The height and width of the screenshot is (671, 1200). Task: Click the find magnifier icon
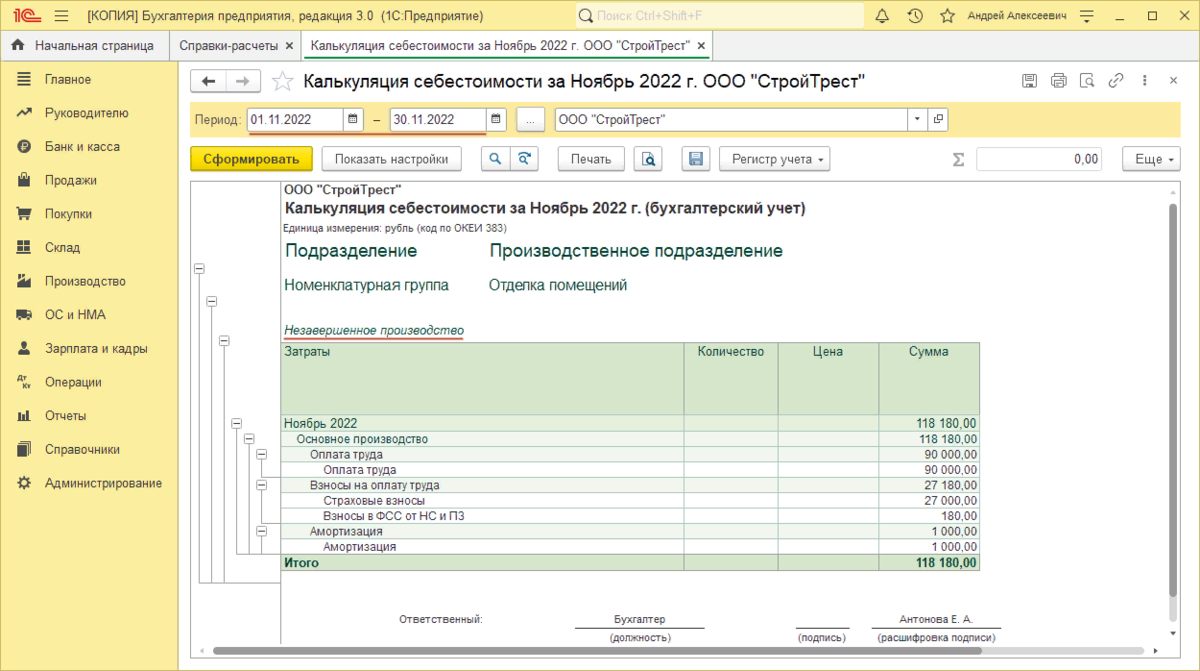pos(495,159)
